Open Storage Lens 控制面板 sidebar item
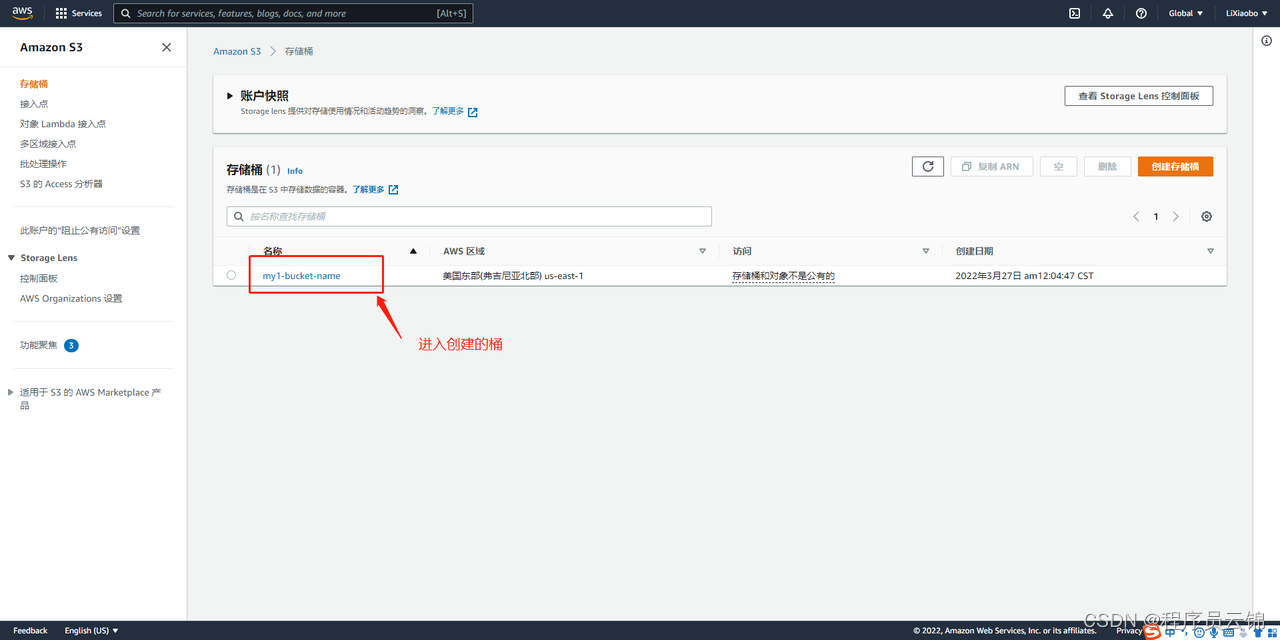 coord(39,279)
